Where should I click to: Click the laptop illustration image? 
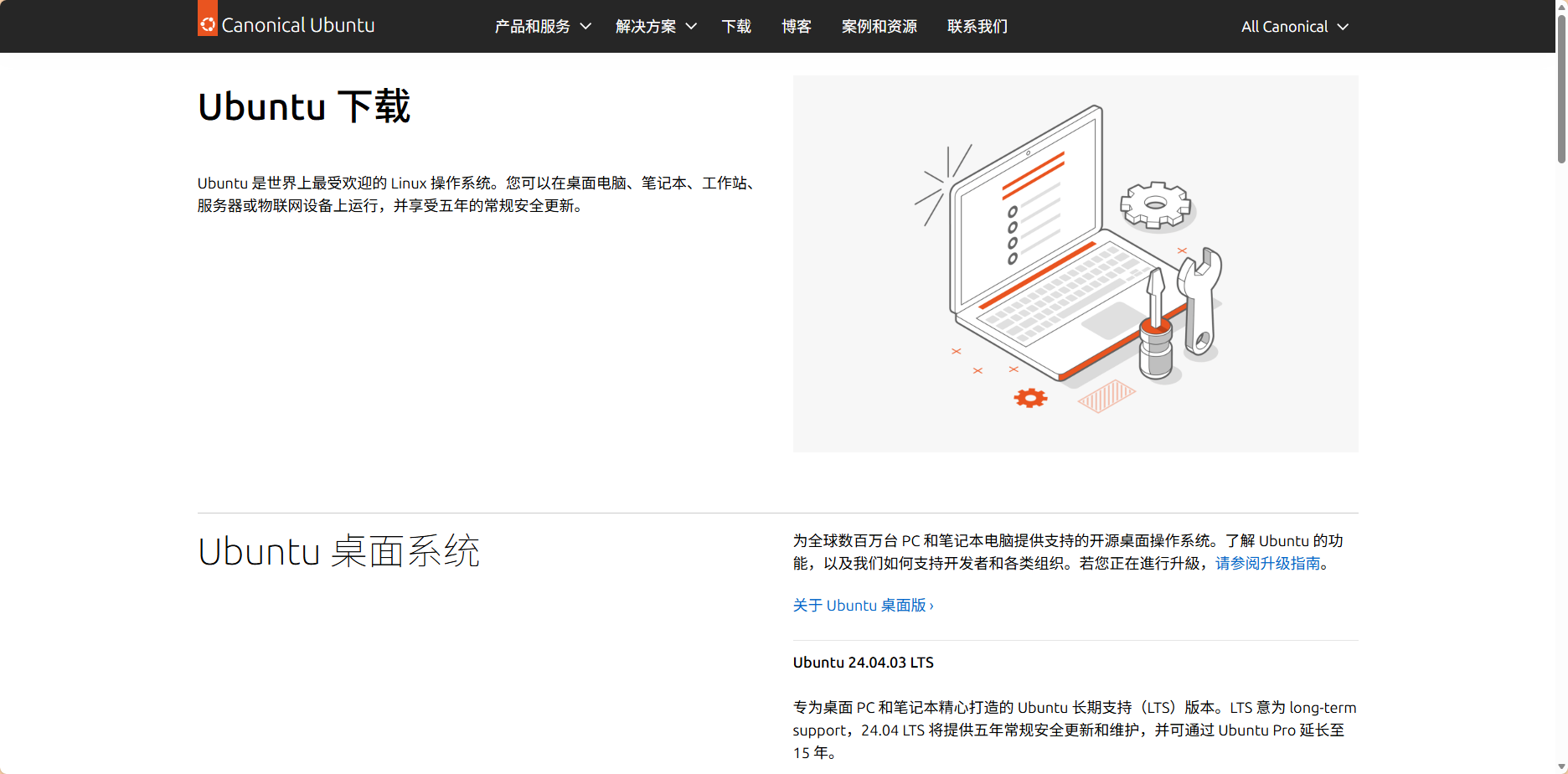1075,264
